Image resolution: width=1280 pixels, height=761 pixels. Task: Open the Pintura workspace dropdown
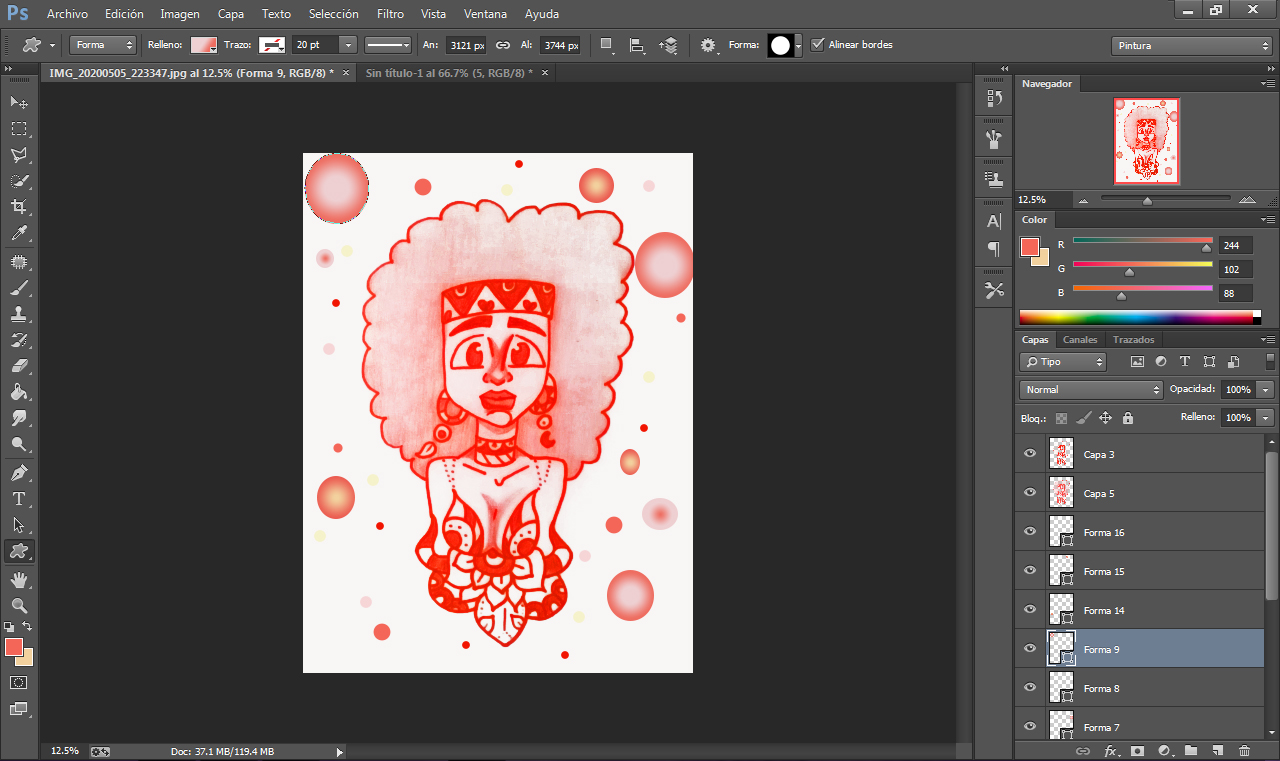point(1191,46)
